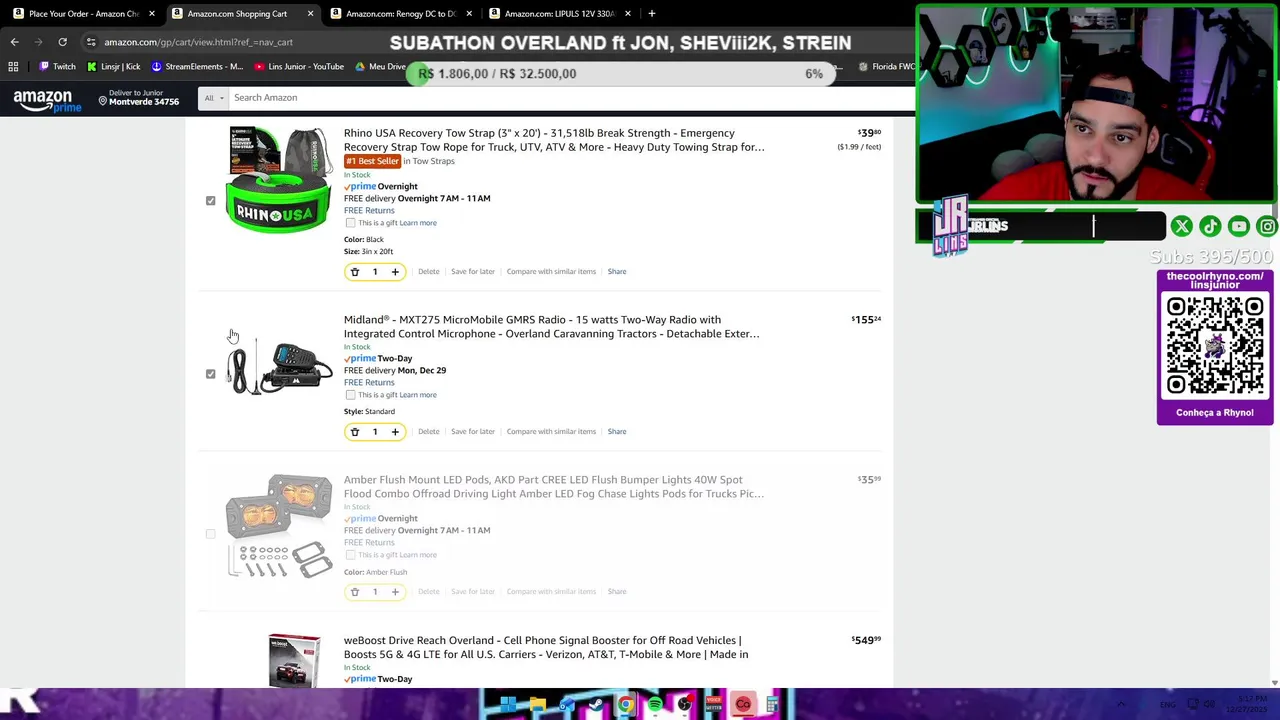Mark Amber LED Pods as a gift
Viewport: 1280px width, 720px height.
point(350,555)
